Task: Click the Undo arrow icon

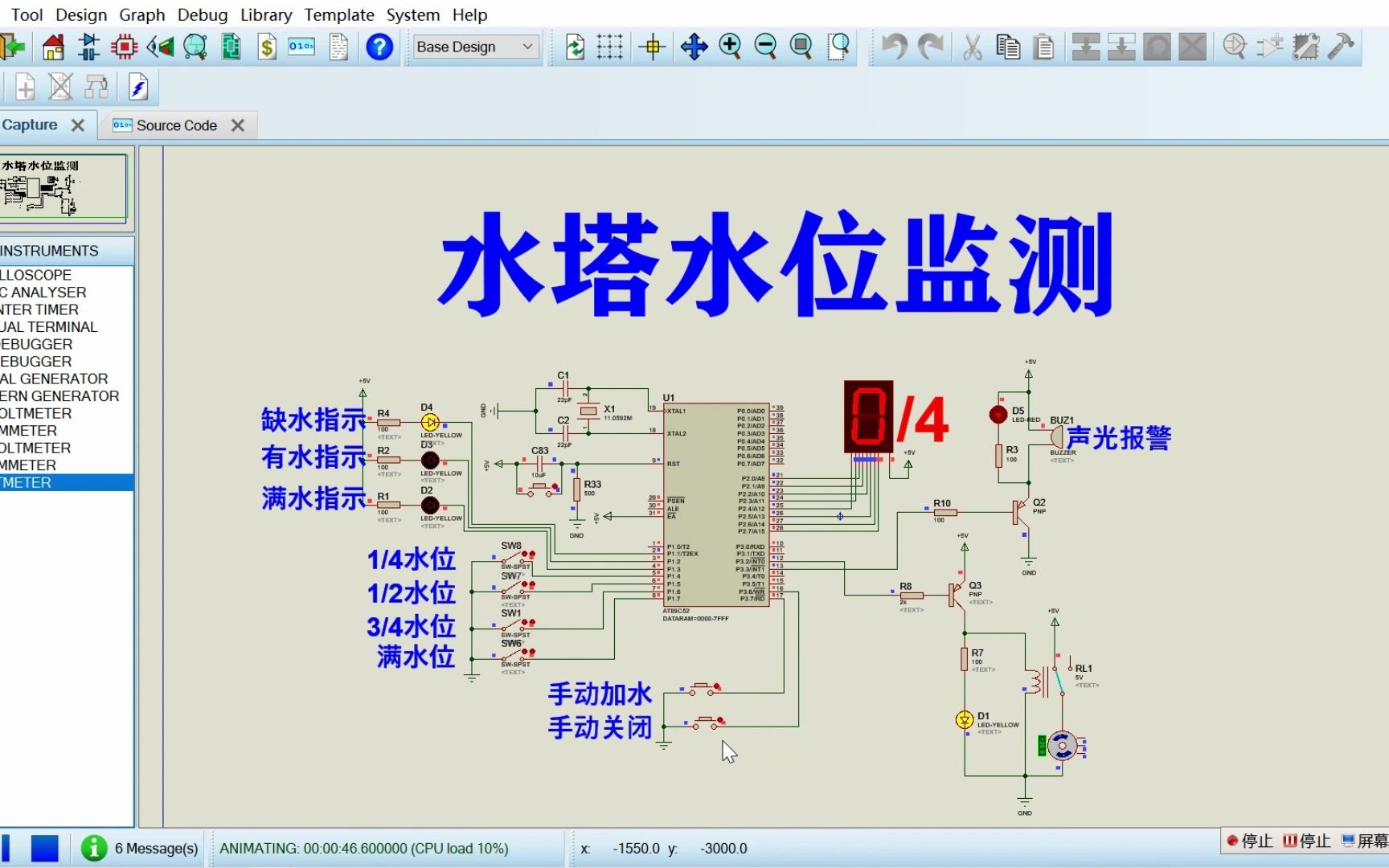Action: pyautogui.click(x=894, y=47)
